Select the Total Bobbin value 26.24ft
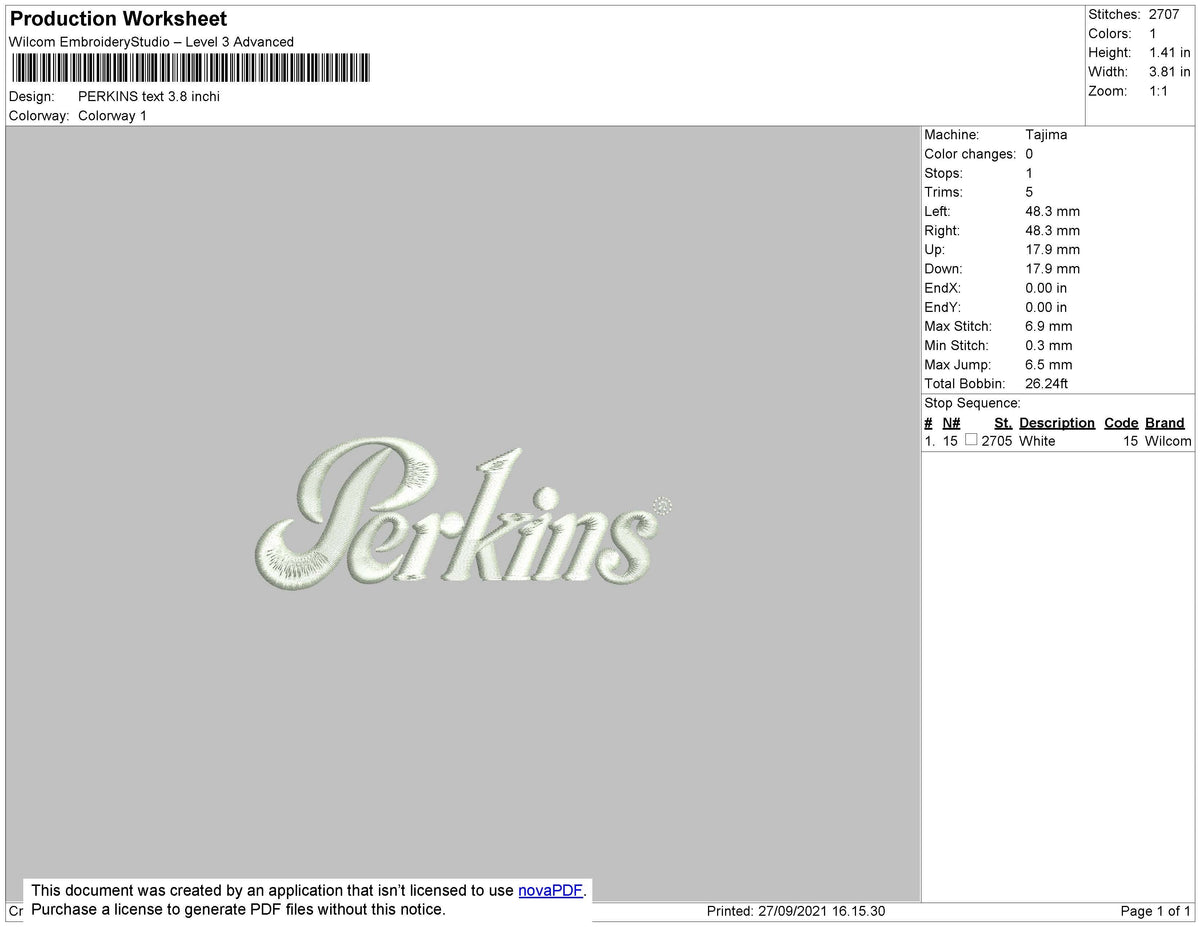 coord(1047,384)
